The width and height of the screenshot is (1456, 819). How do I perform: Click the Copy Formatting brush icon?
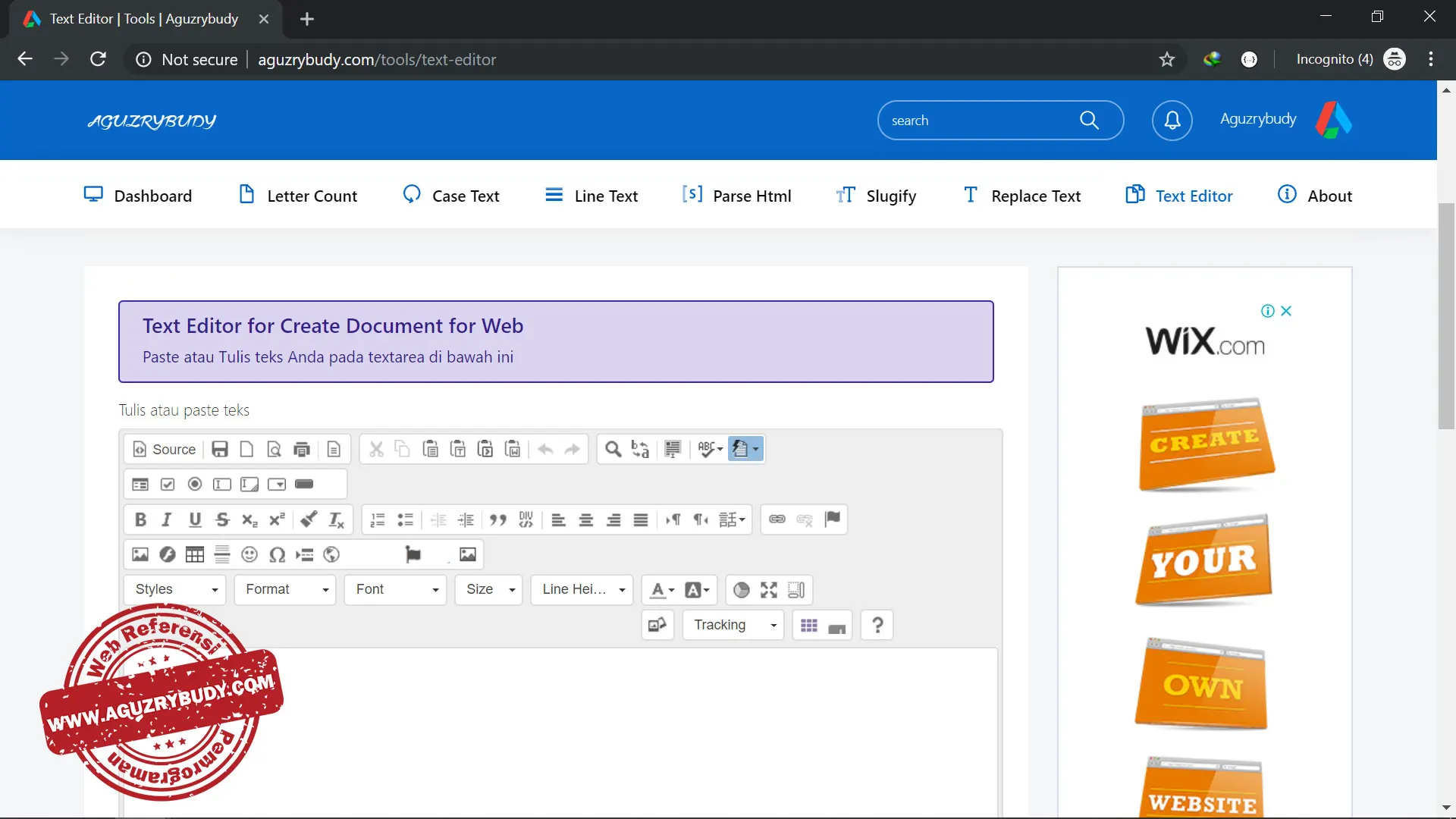coord(309,519)
